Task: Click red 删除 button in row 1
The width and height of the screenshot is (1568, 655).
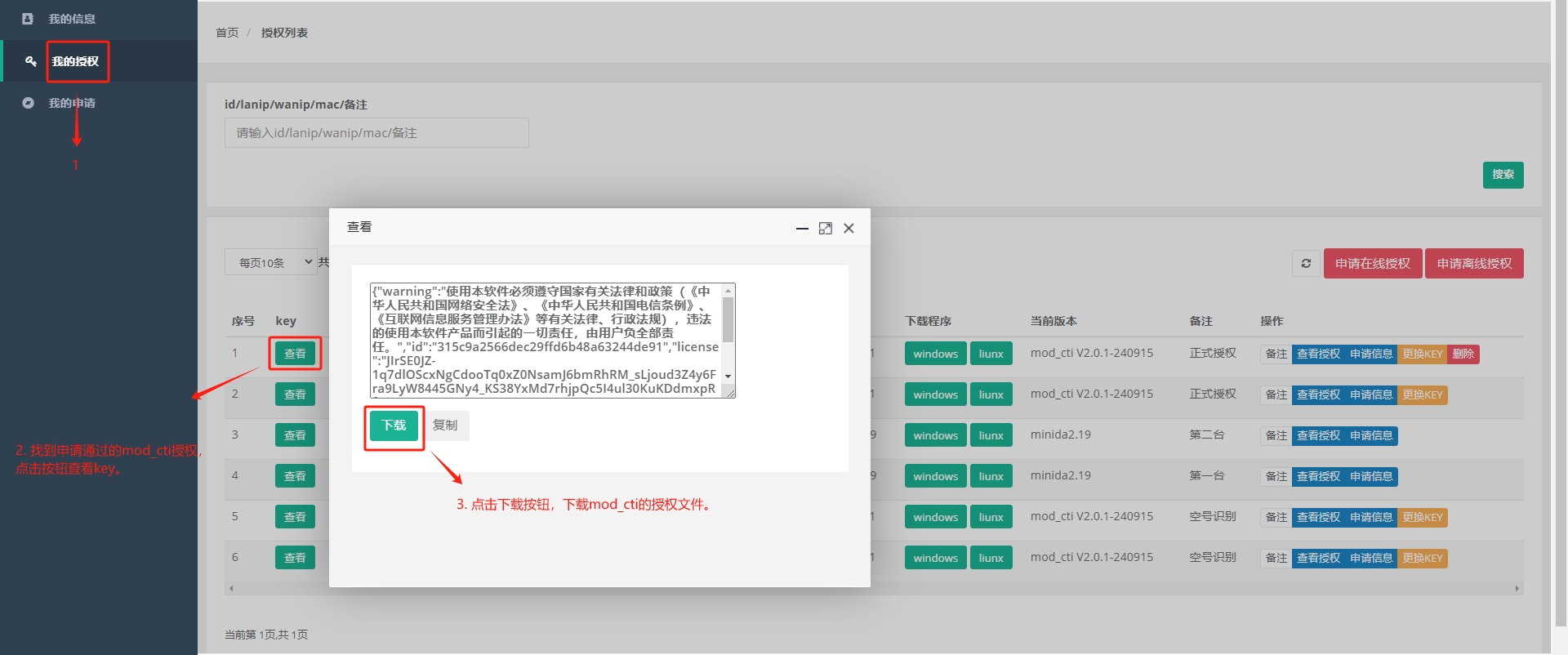Action: pyautogui.click(x=1463, y=354)
